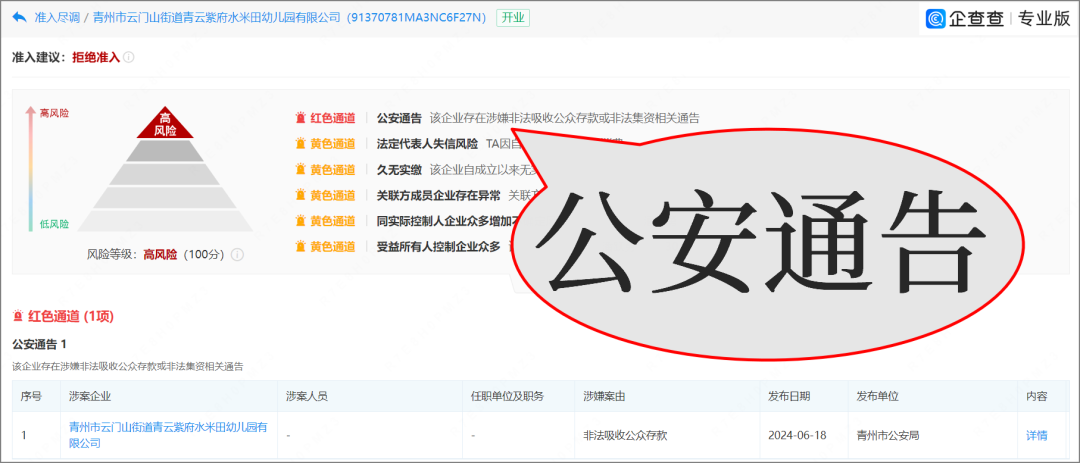Click the siren icon on 久无实缴 row

[x=300, y=169]
